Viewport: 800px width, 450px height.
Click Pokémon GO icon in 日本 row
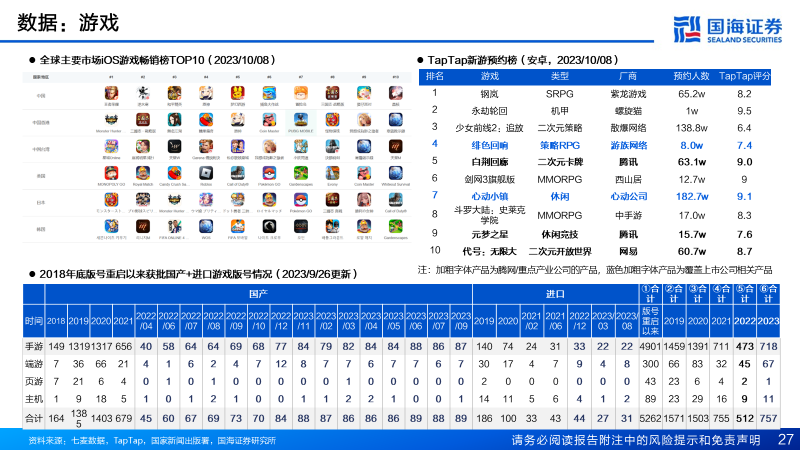pos(301,200)
